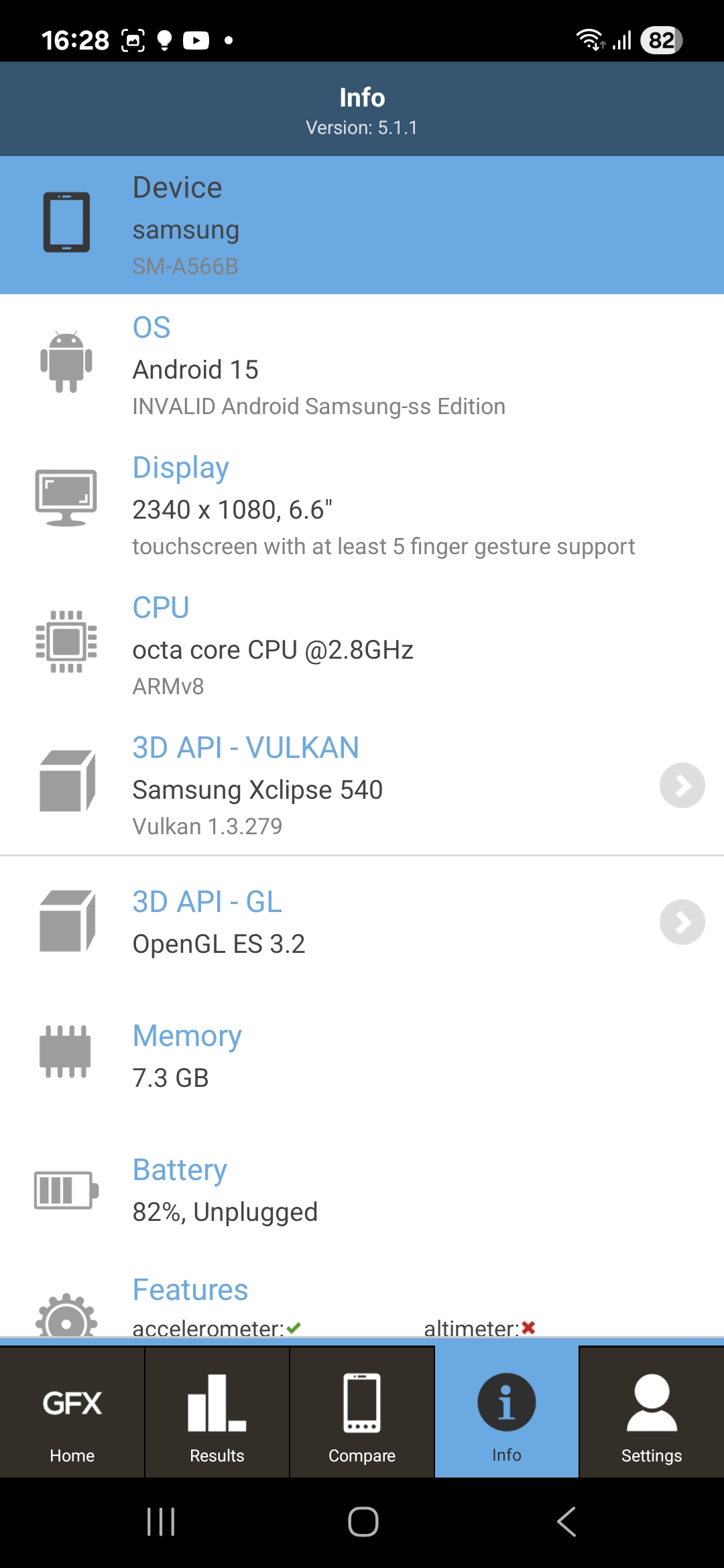Tap the CPU chip icon

pyautogui.click(x=66, y=641)
